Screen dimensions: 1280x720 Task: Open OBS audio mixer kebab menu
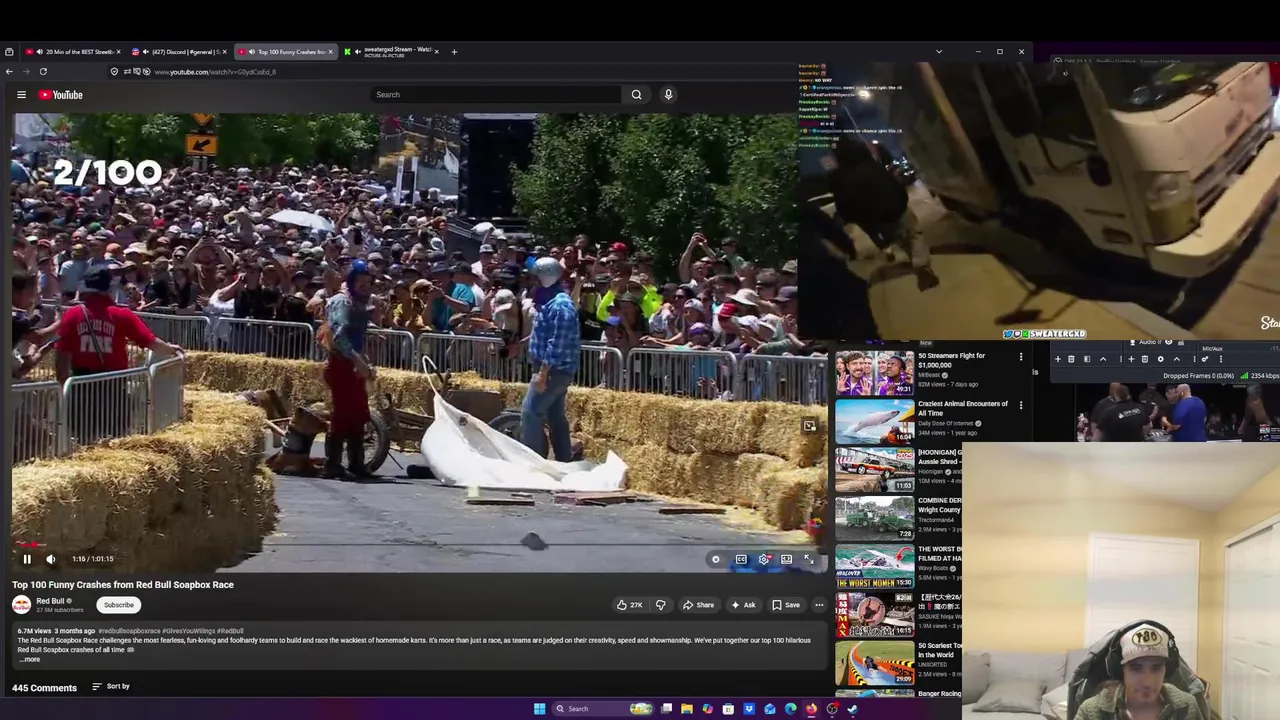pos(1221,359)
